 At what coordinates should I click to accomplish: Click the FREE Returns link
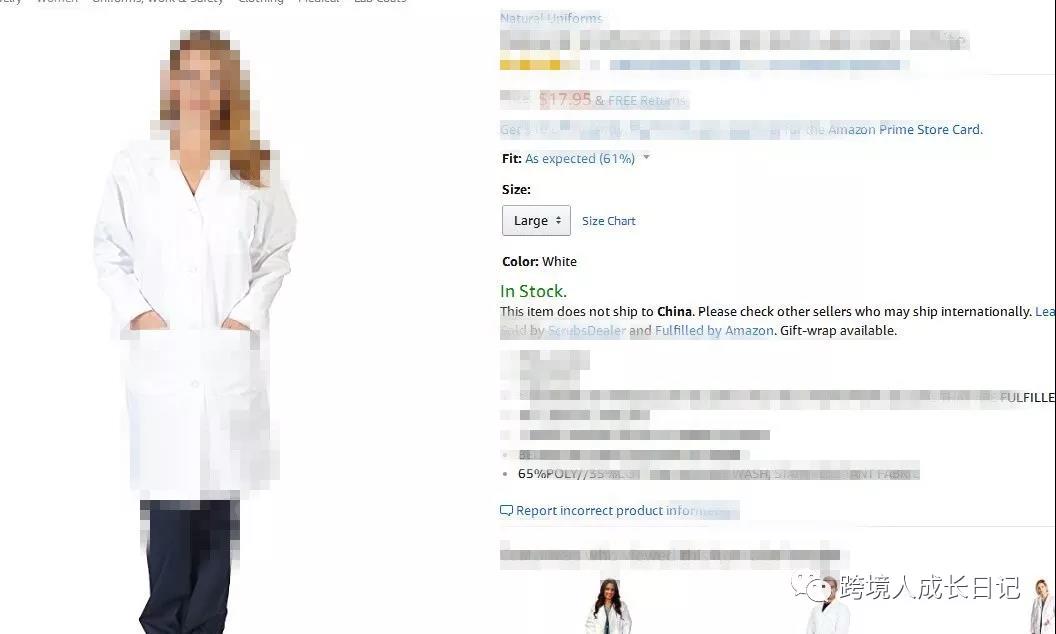click(x=647, y=100)
